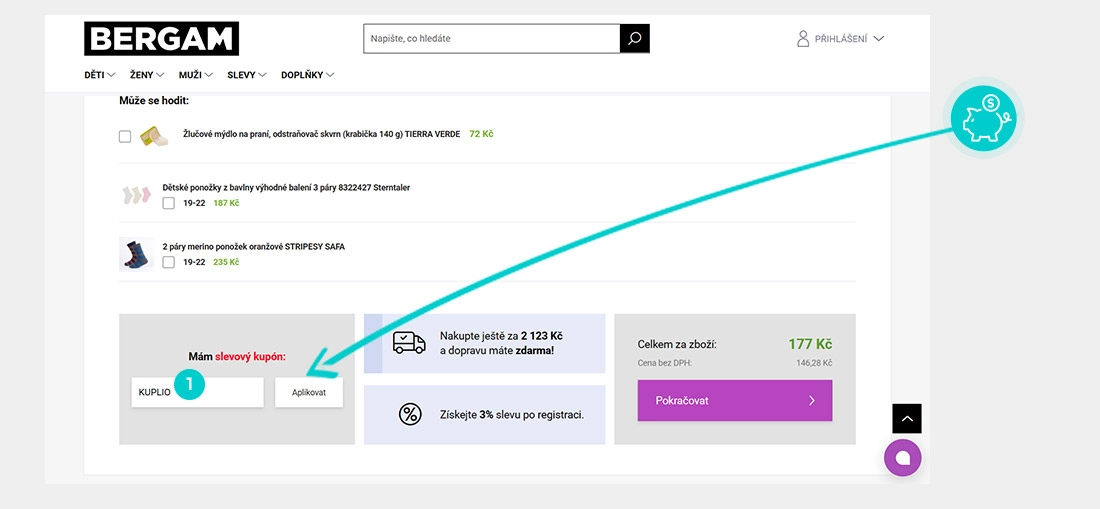Click the BERGAM logo

(x=161, y=39)
